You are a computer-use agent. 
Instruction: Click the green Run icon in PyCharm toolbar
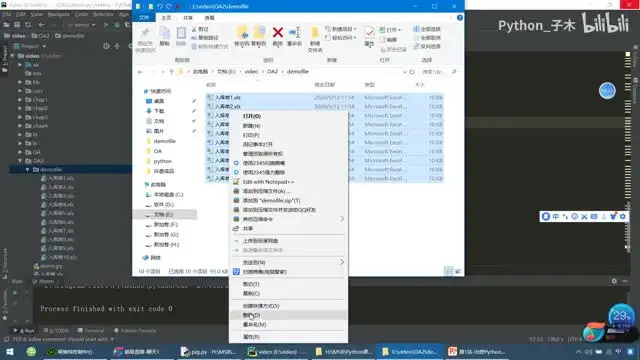coord(106,25)
